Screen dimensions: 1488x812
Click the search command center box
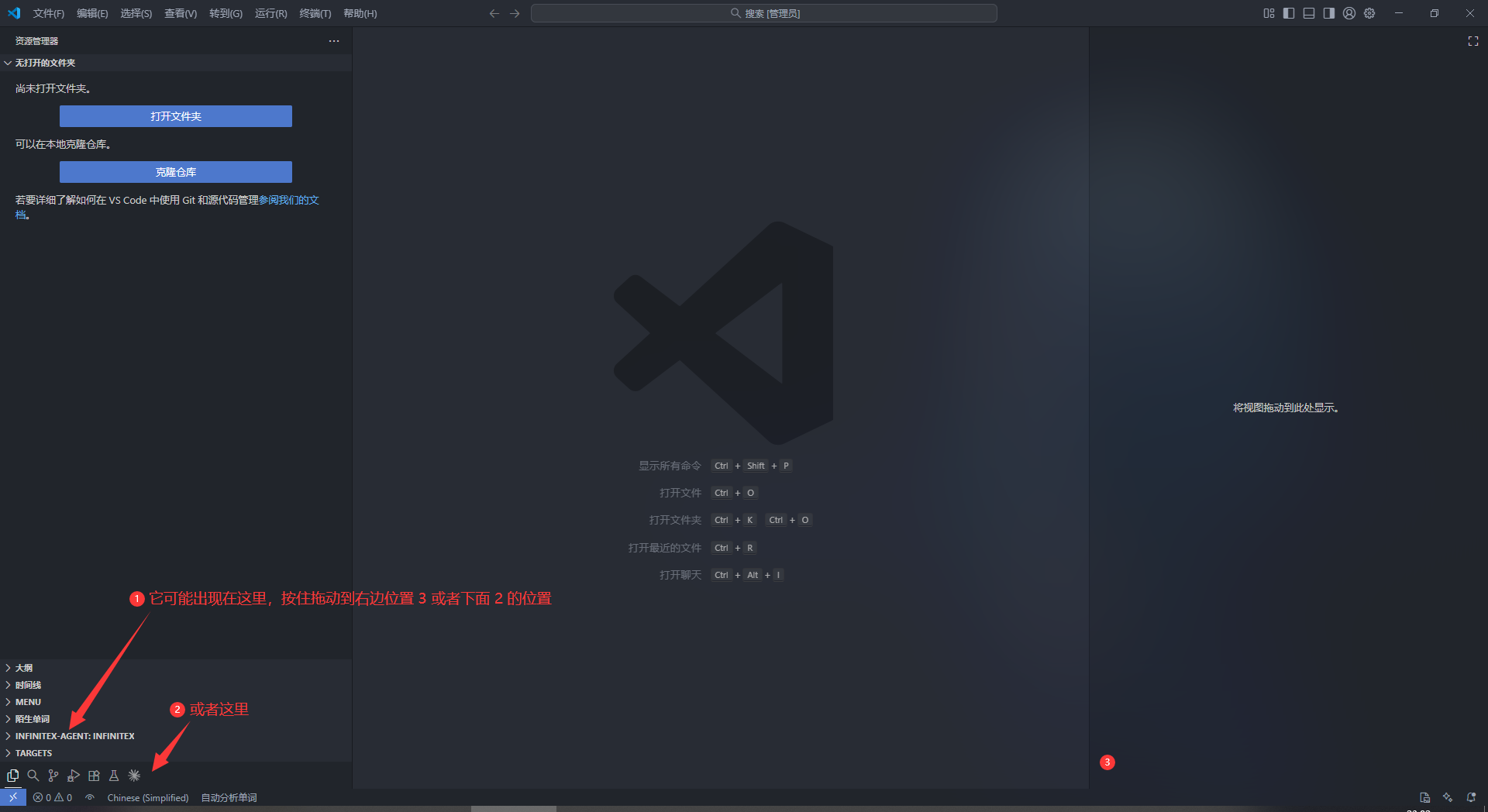(764, 13)
